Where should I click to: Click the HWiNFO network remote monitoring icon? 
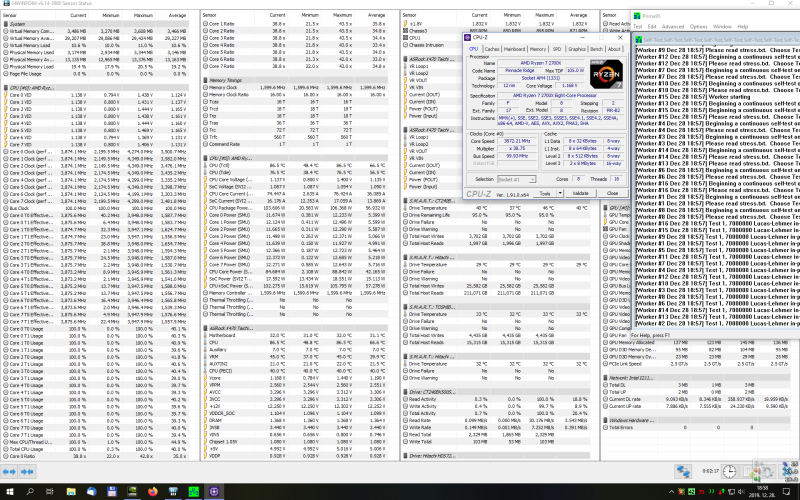[x=683, y=471]
